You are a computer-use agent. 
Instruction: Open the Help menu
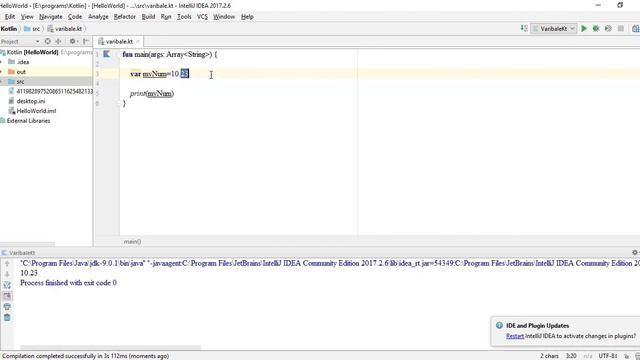pos(247,17)
